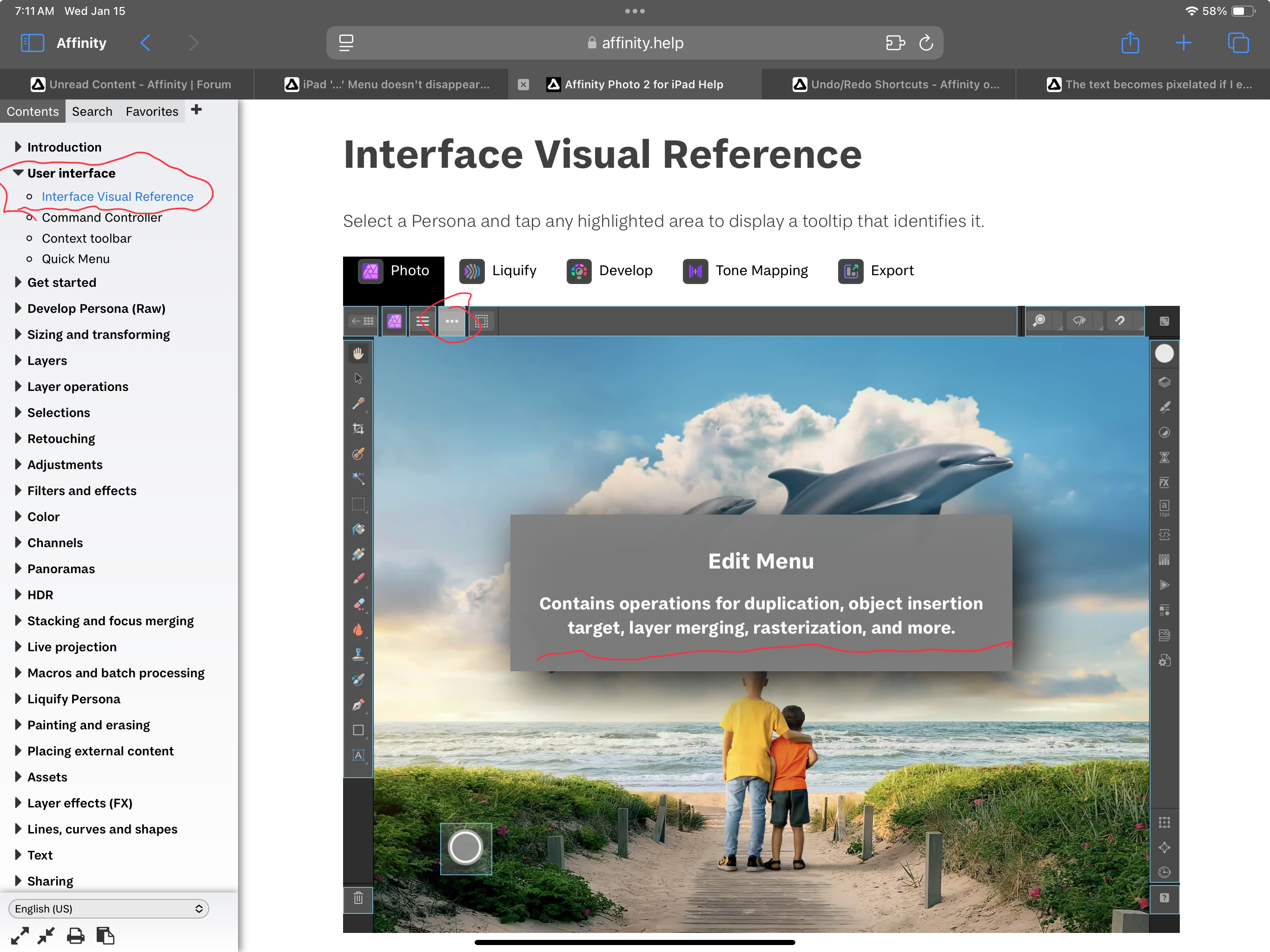Select the Hand tool in left toolbar
1270x952 pixels.
[358, 354]
